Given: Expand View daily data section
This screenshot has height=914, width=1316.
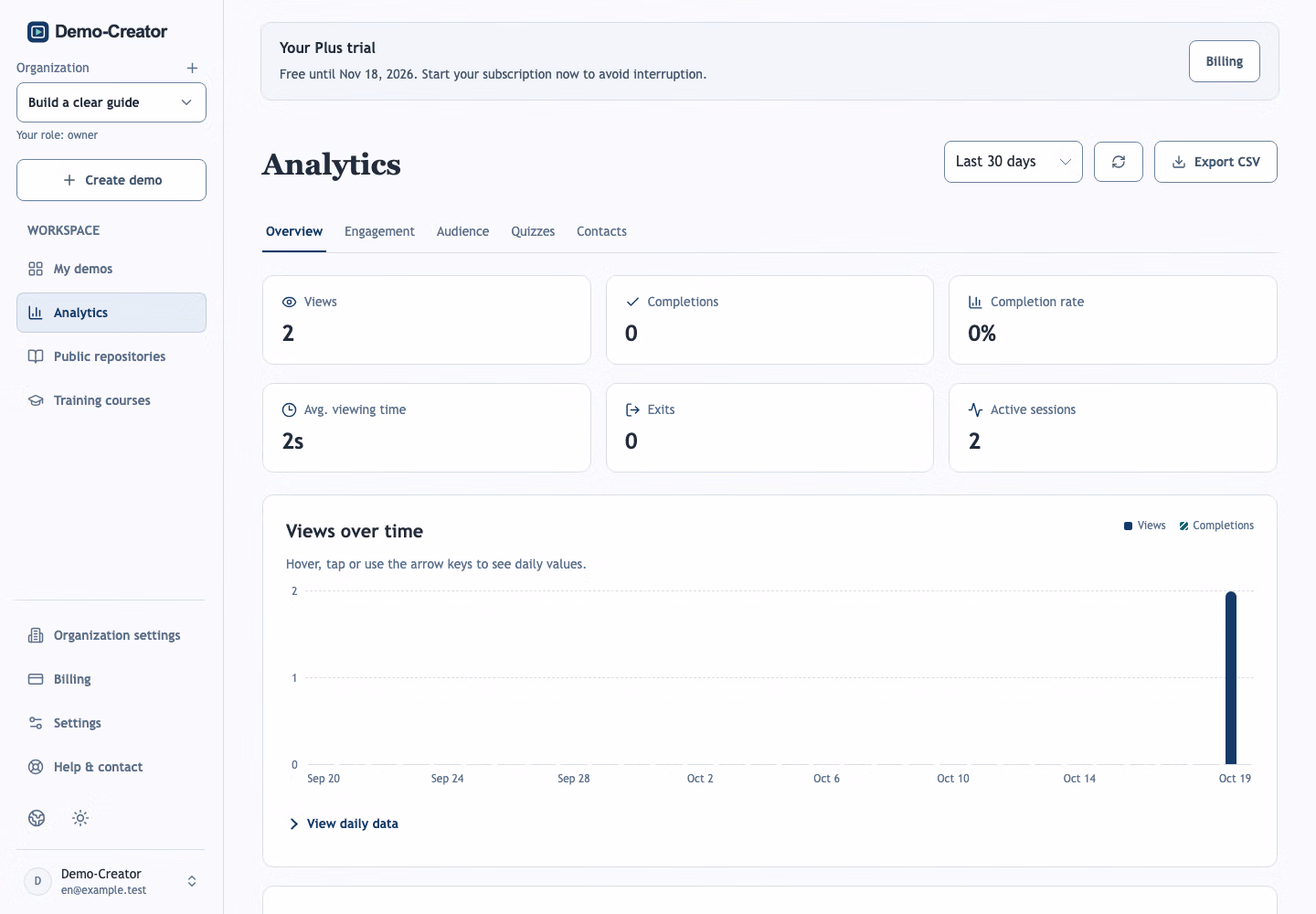Looking at the screenshot, I should pos(344,824).
